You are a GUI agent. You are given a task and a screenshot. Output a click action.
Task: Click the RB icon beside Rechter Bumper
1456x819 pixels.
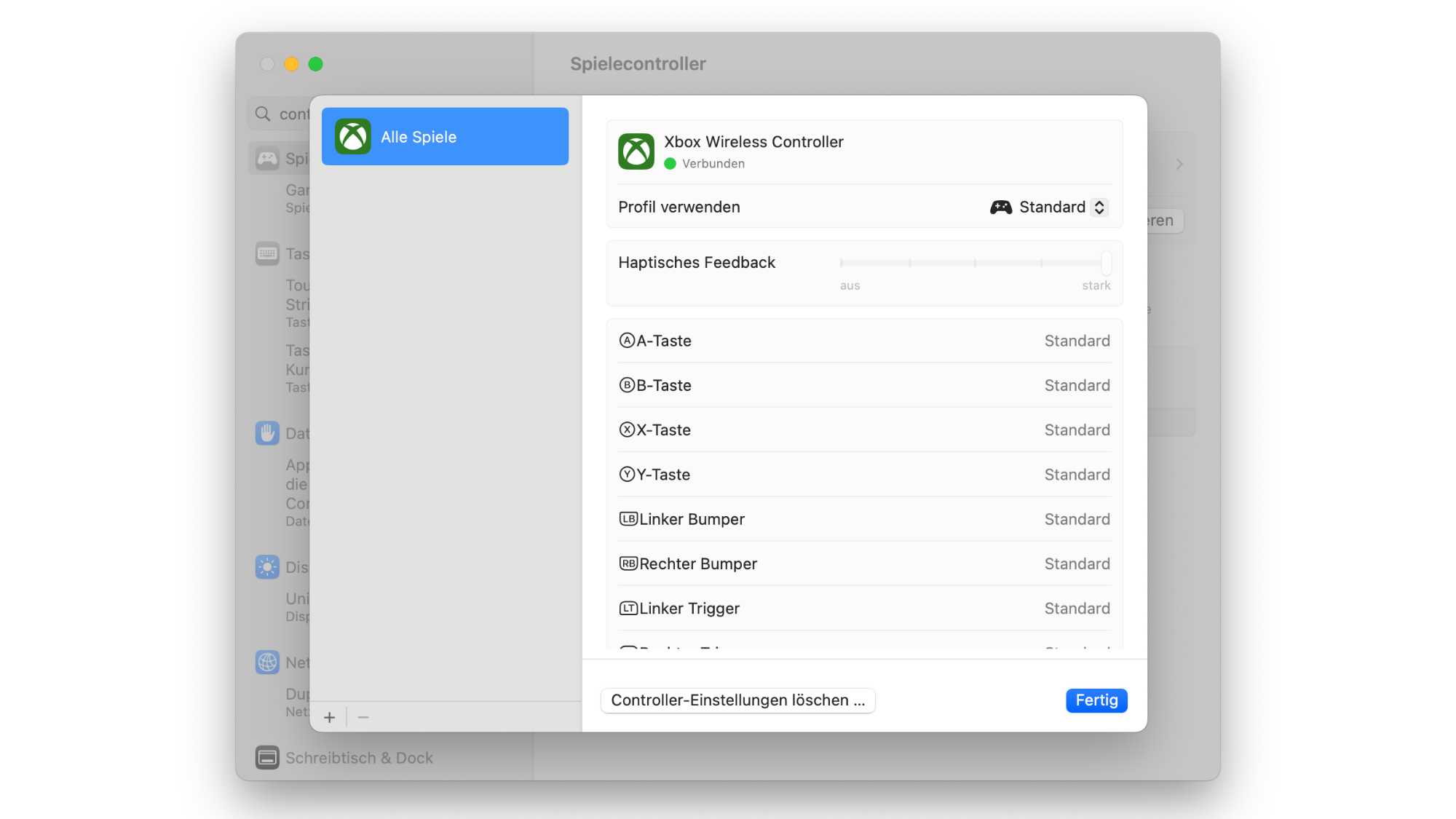click(x=628, y=563)
